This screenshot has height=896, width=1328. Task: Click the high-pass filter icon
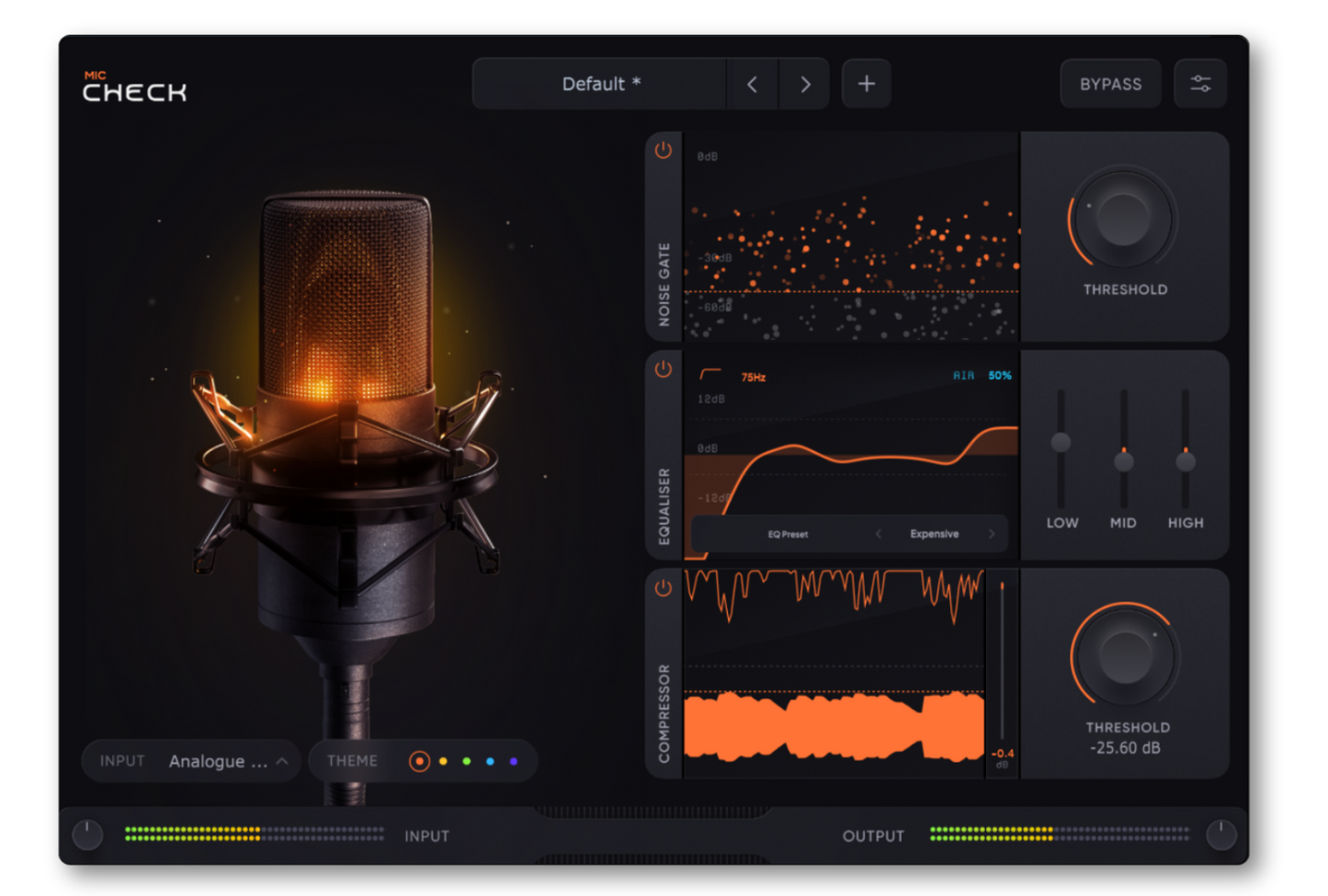click(x=710, y=374)
